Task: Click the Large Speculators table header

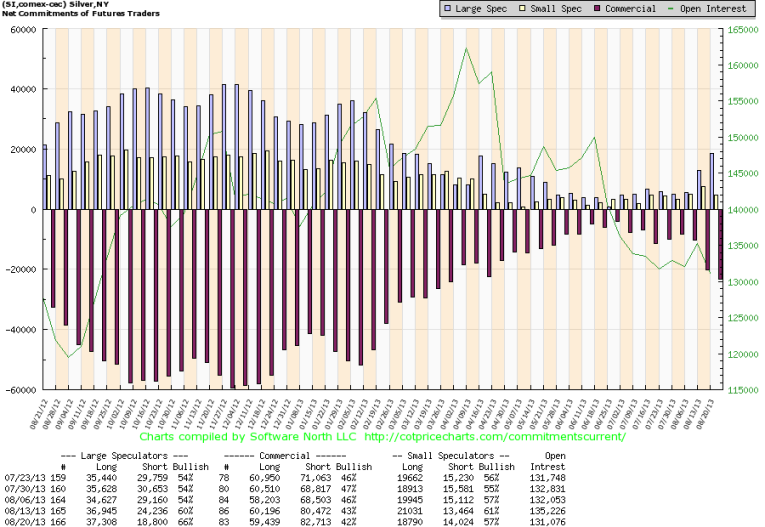Action: [124, 455]
